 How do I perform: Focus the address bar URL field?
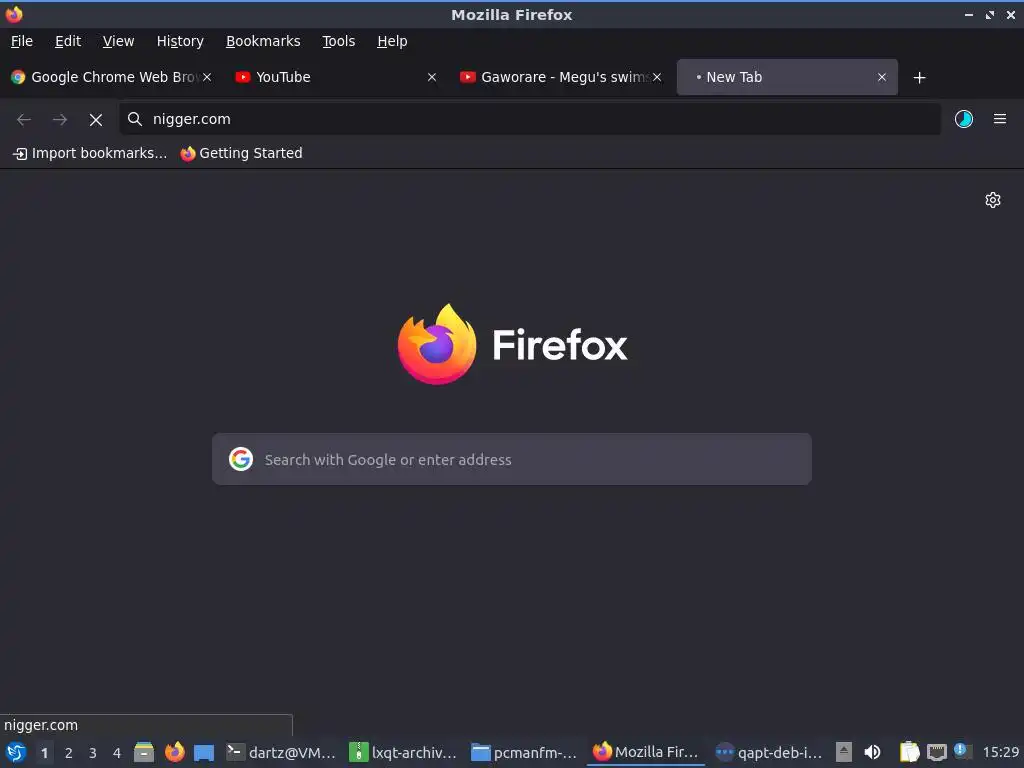coord(530,119)
